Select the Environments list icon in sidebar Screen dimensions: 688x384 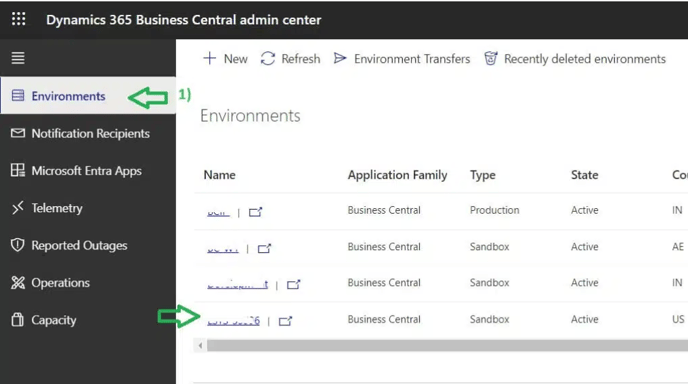pyautogui.click(x=18, y=96)
